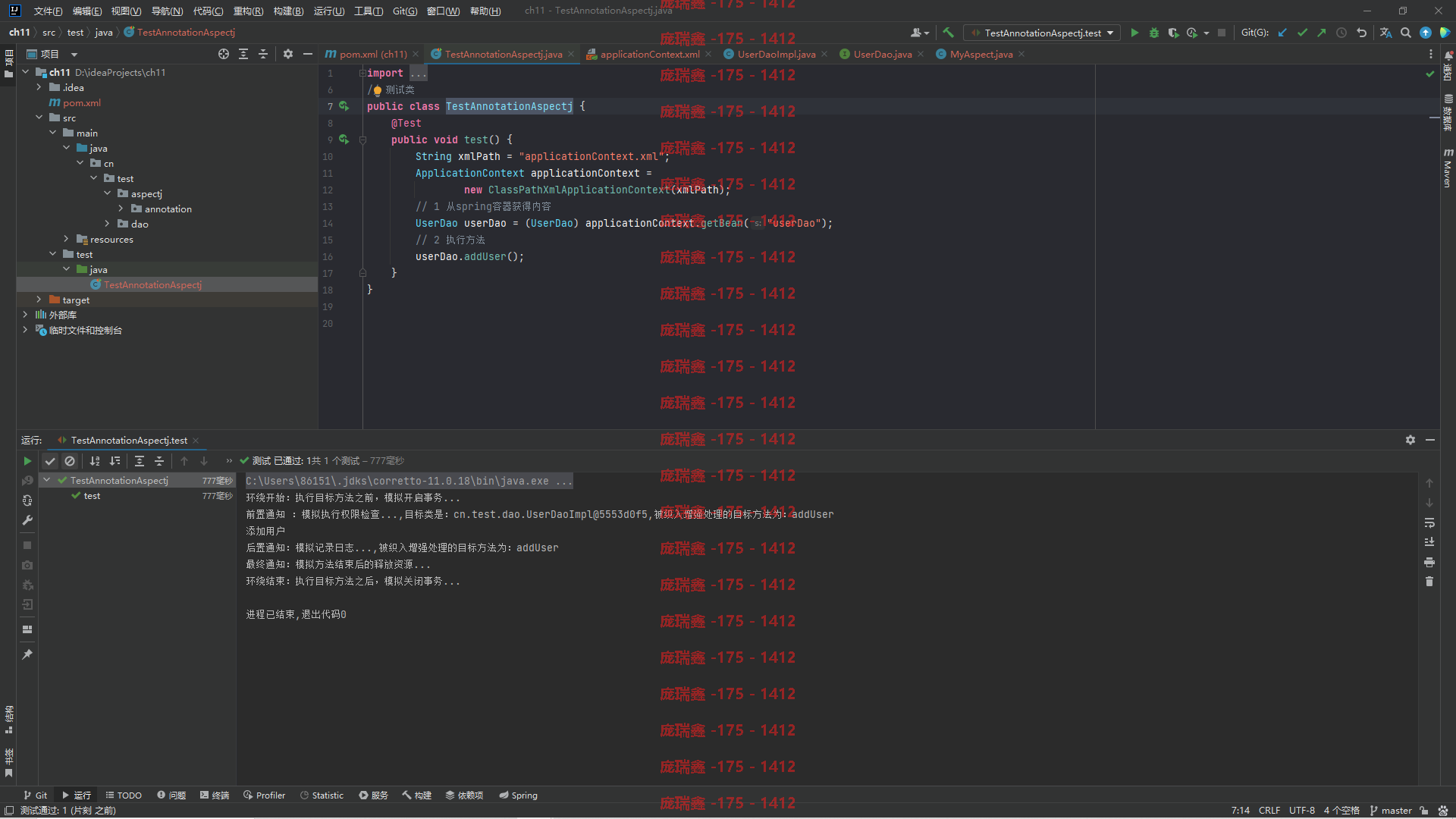
Task: Expand the target folder
Action: click(x=39, y=300)
